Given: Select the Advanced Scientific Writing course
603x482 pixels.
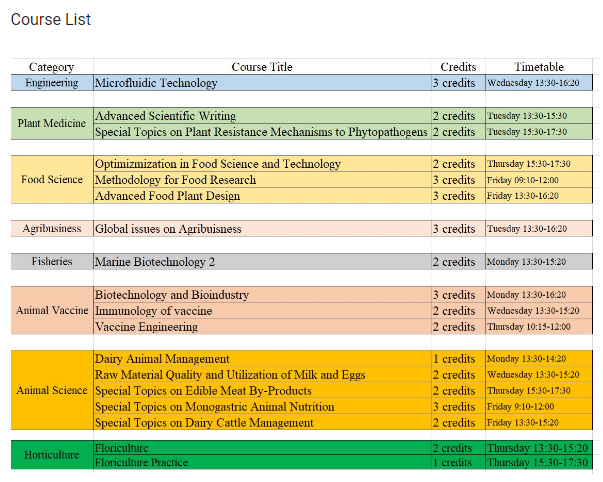Looking at the screenshot, I should pos(166,116).
